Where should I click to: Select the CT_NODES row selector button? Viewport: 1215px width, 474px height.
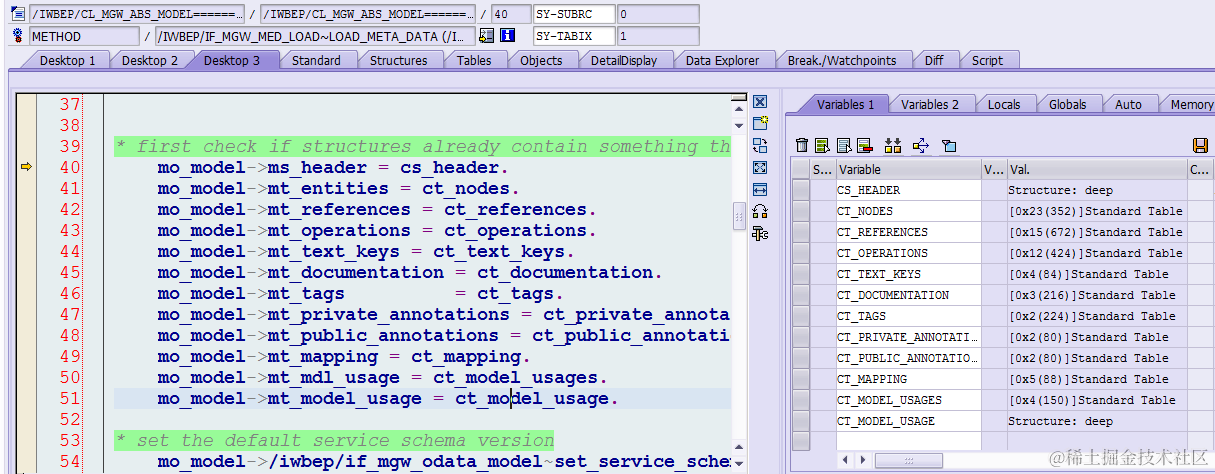click(x=801, y=211)
